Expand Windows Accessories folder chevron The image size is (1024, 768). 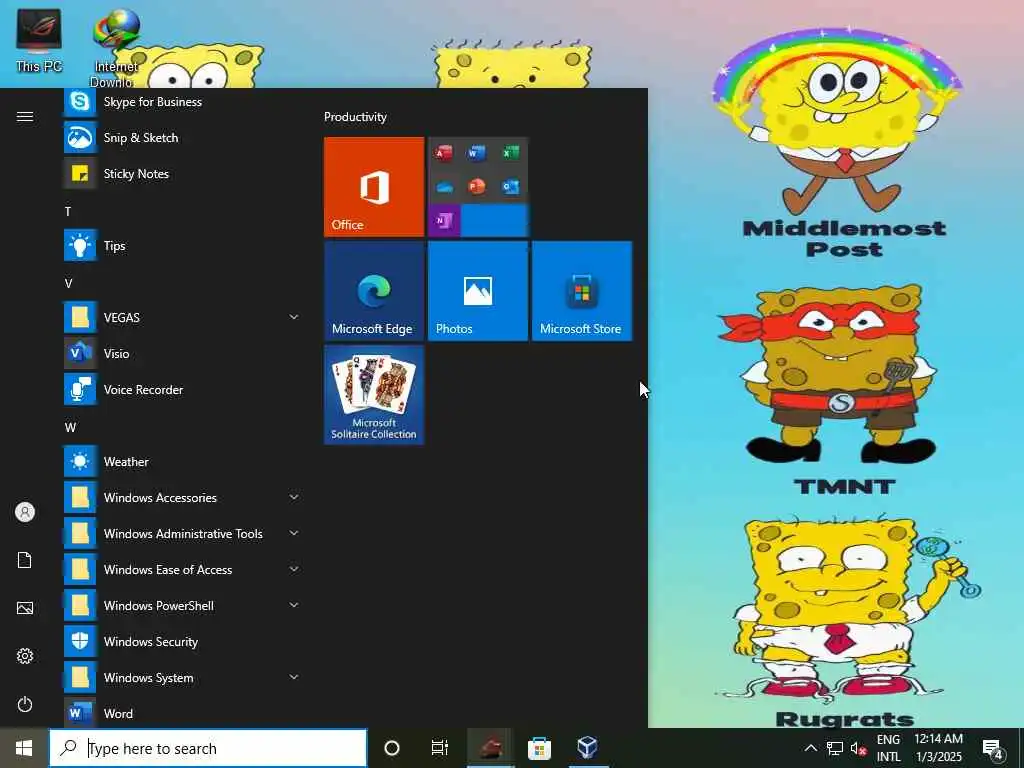point(294,497)
